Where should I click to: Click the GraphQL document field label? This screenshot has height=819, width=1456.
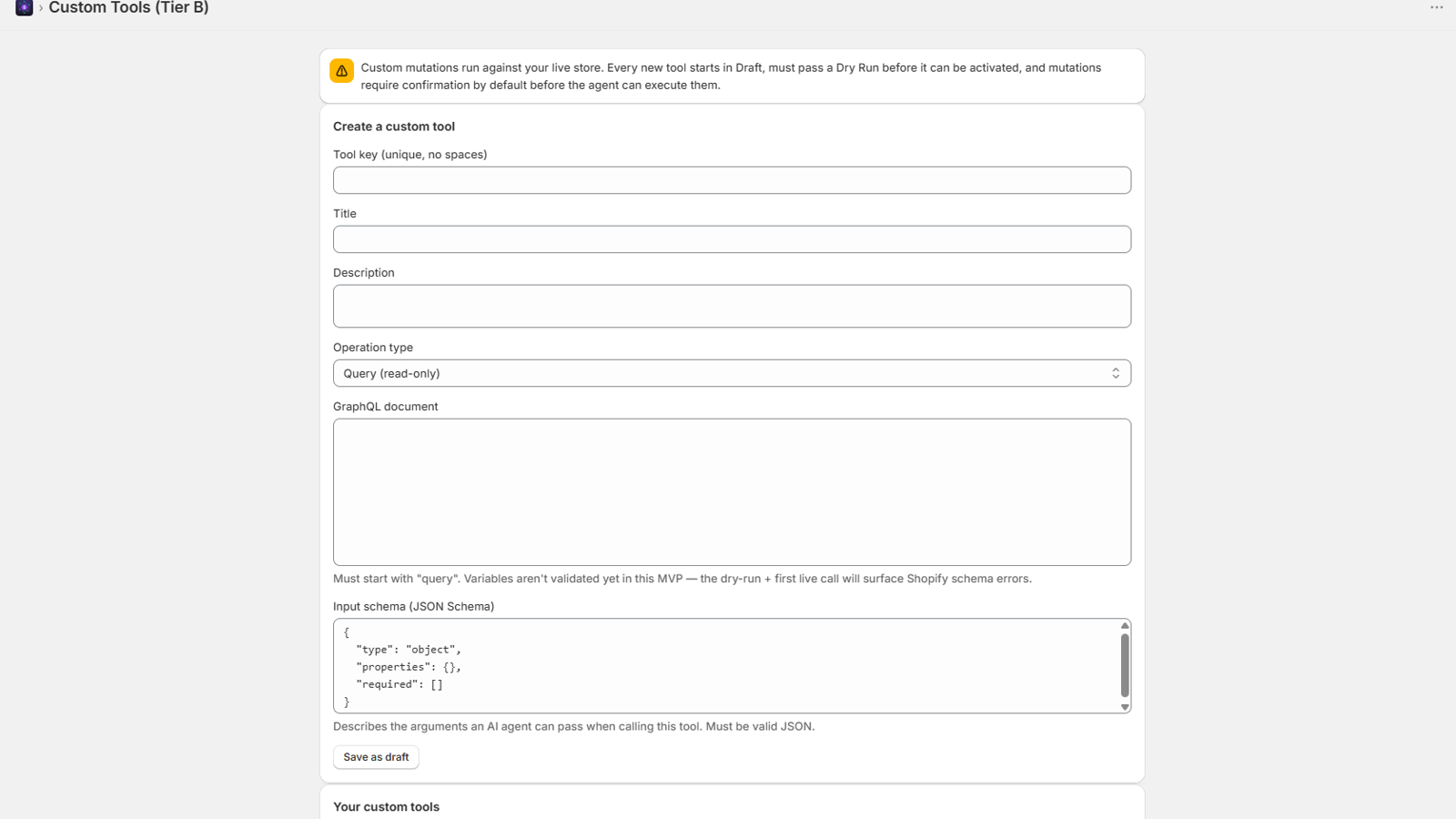[x=385, y=407]
